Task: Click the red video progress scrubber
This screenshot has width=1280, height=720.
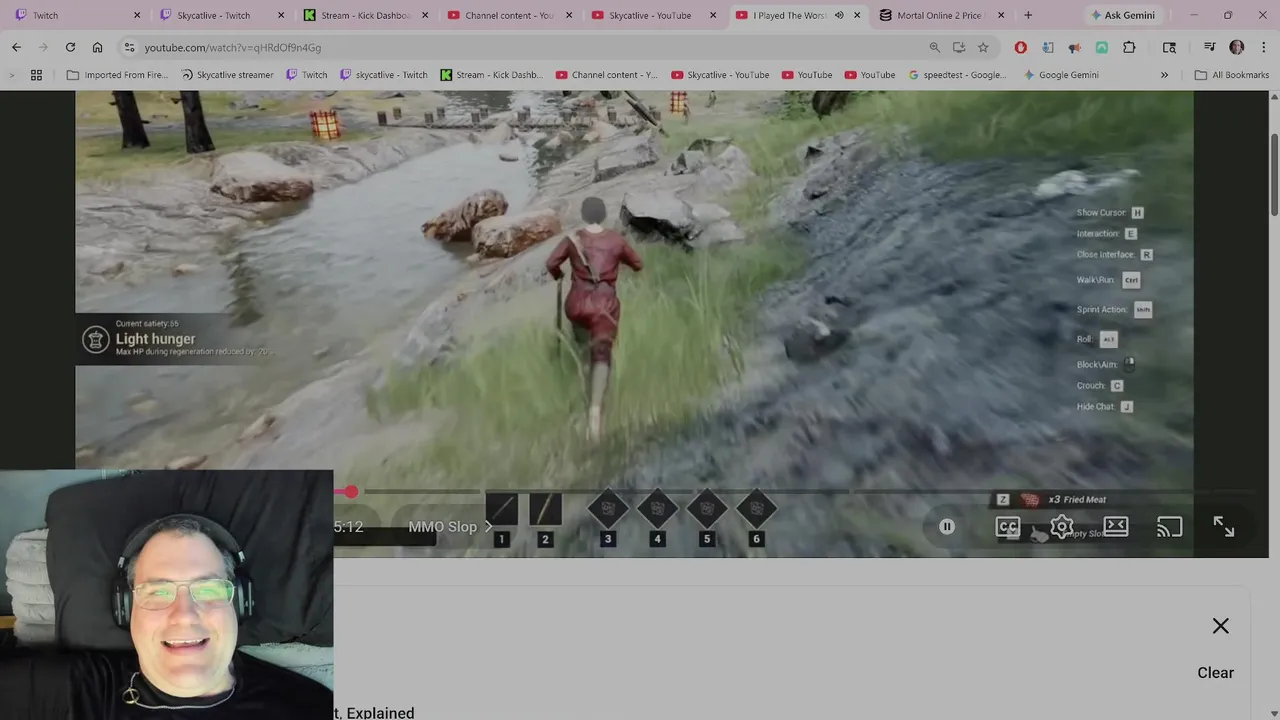Action: [x=351, y=492]
